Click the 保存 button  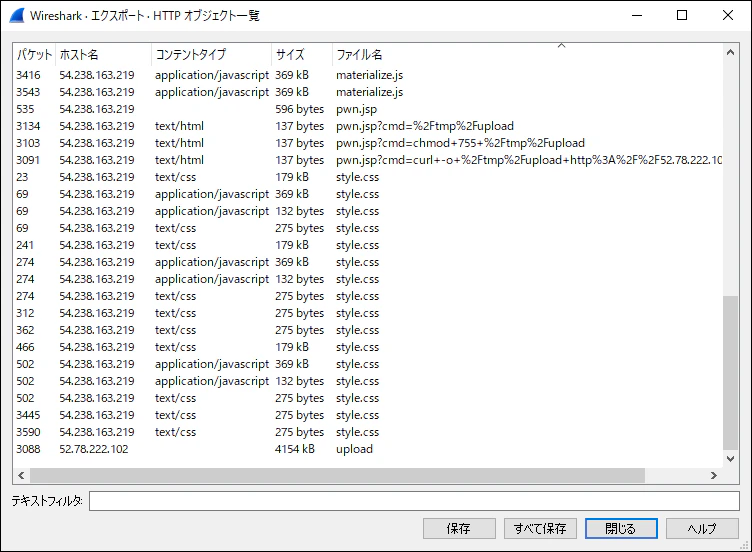[x=459, y=529]
